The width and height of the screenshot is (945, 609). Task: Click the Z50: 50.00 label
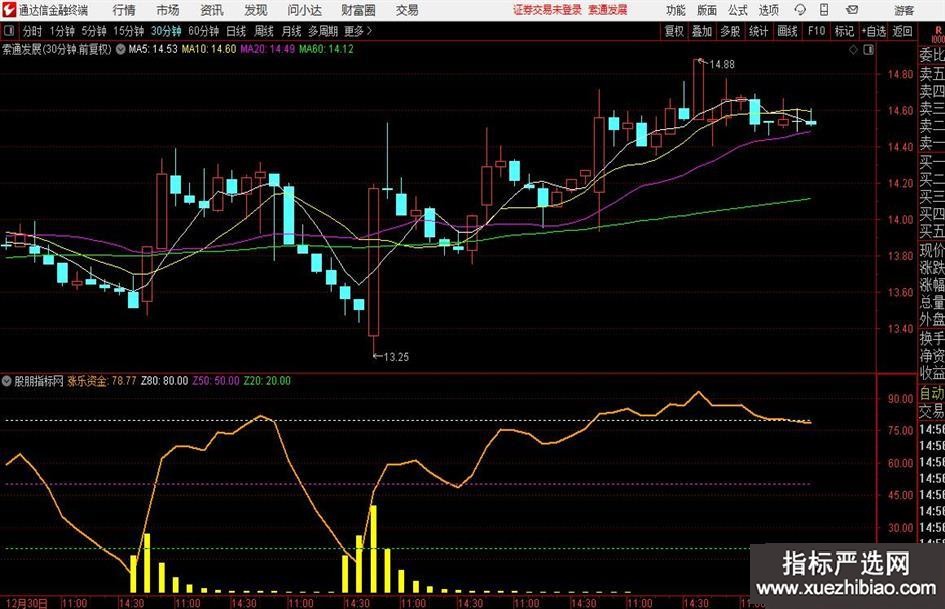pyautogui.click(x=216, y=381)
